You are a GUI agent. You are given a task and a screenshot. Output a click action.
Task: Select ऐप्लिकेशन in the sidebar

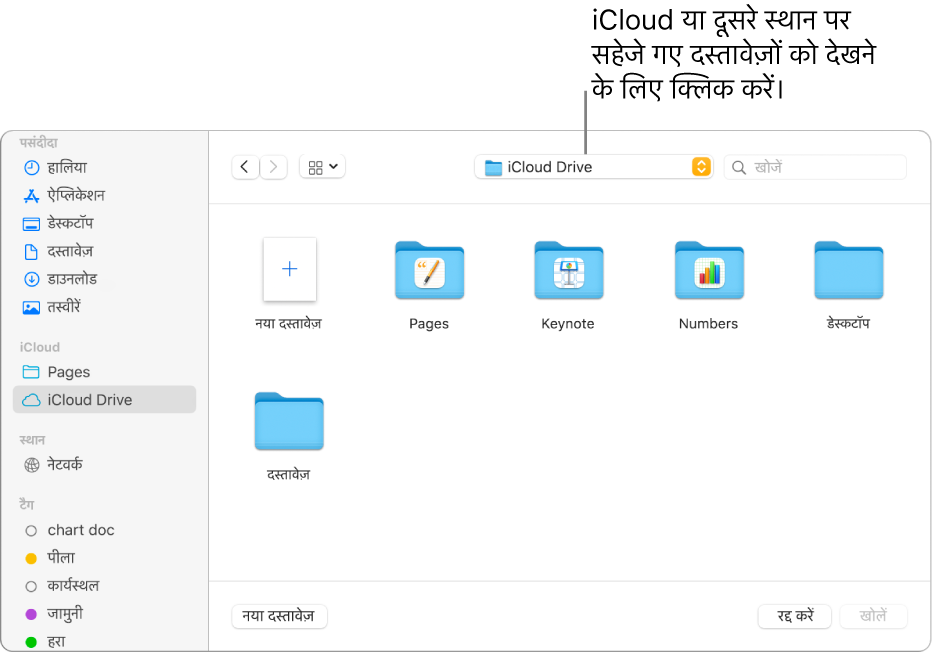tap(105, 195)
